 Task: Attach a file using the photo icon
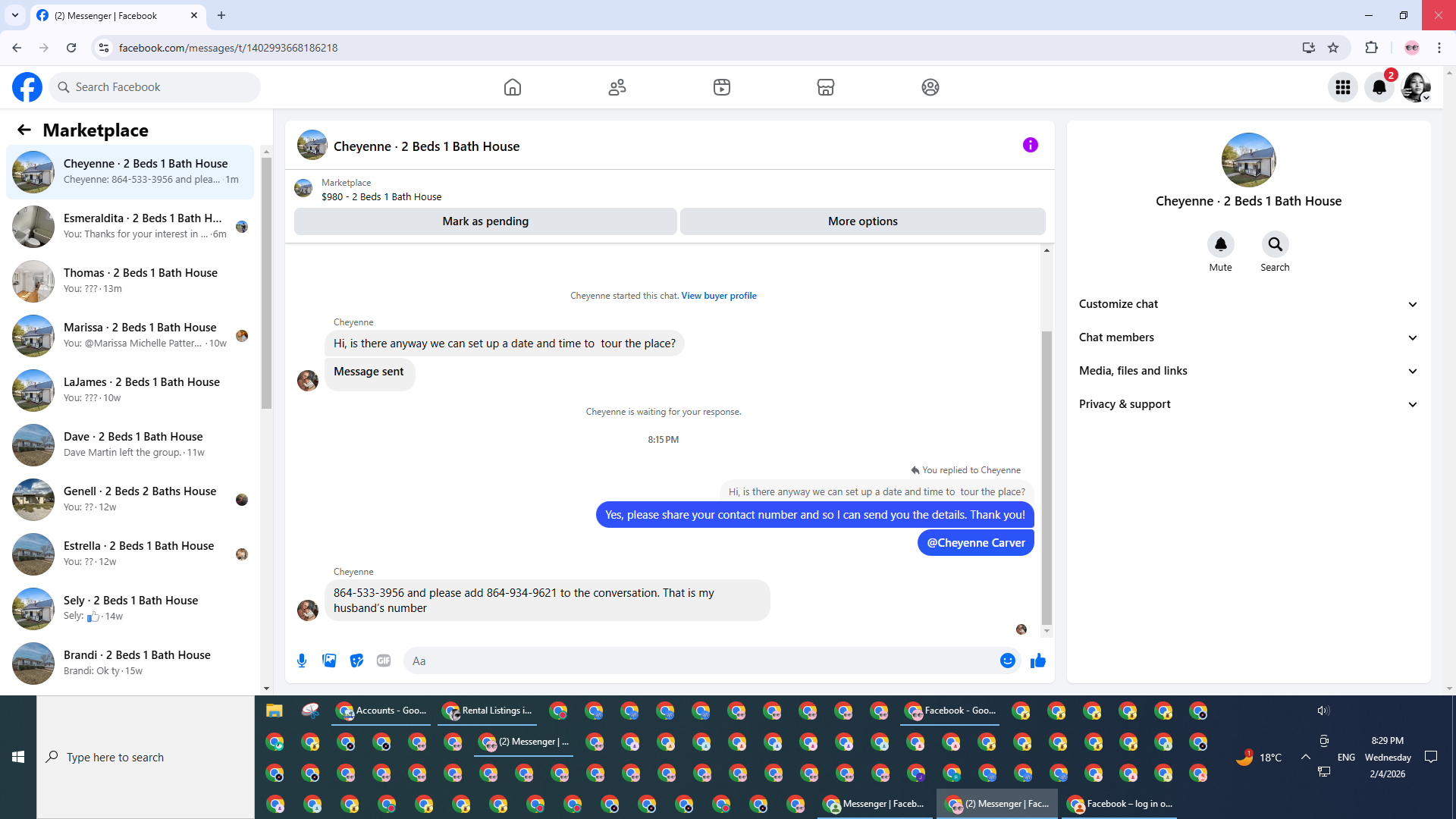pos(329,661)
